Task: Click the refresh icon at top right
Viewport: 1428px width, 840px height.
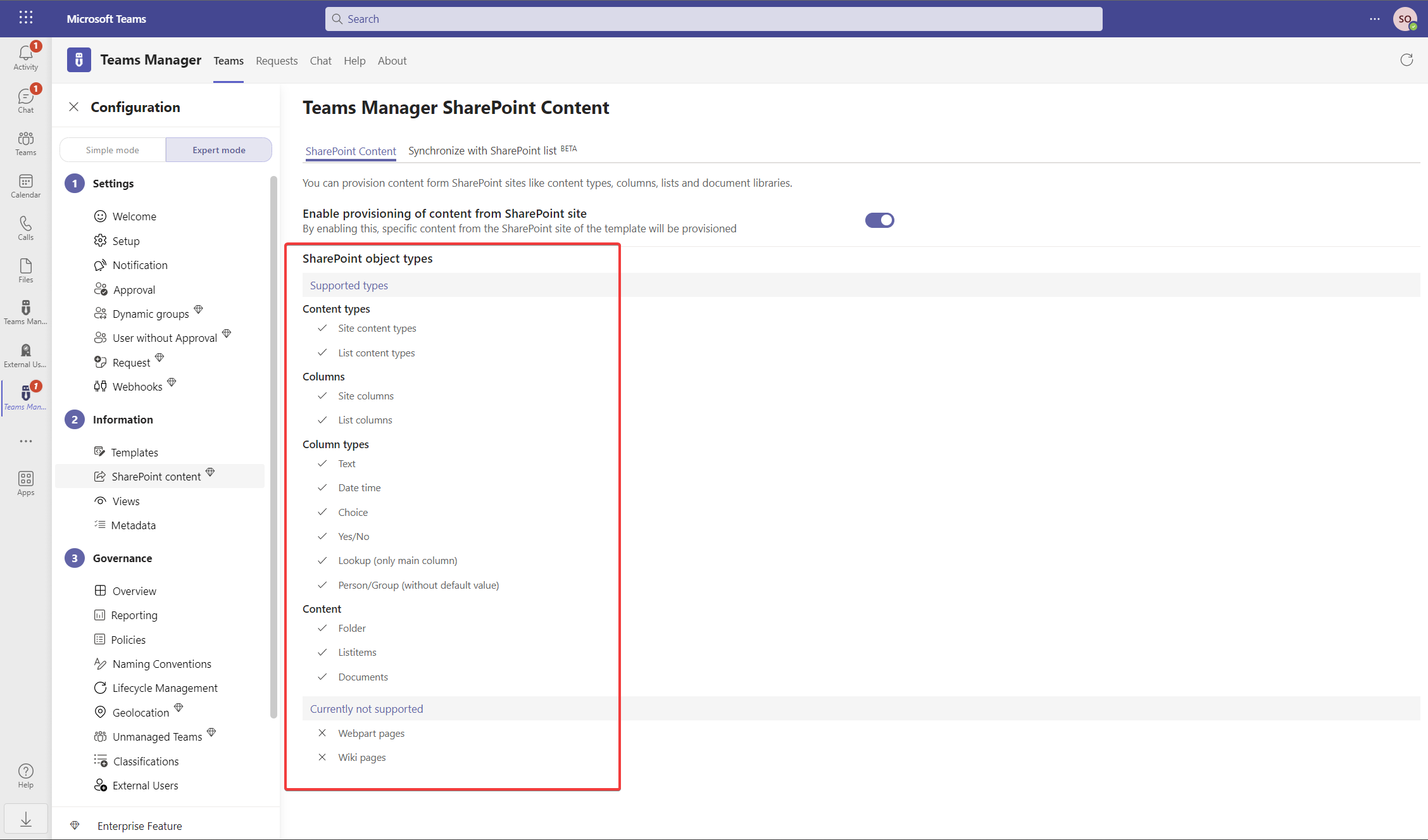Action: tap(1406, 60)
